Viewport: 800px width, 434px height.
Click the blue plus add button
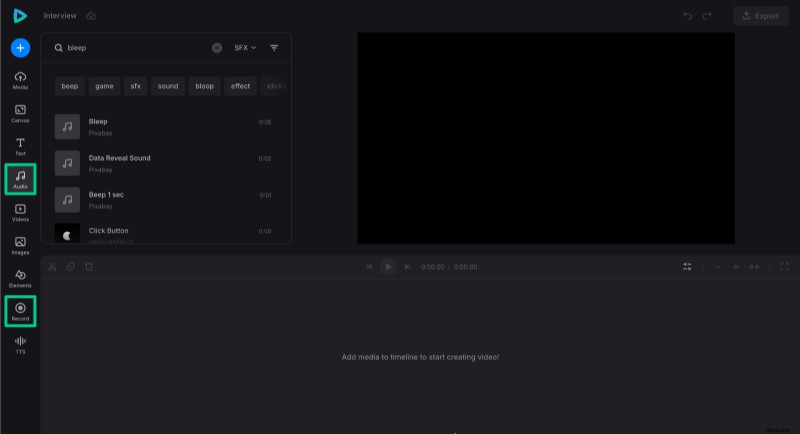coord(20,48)
